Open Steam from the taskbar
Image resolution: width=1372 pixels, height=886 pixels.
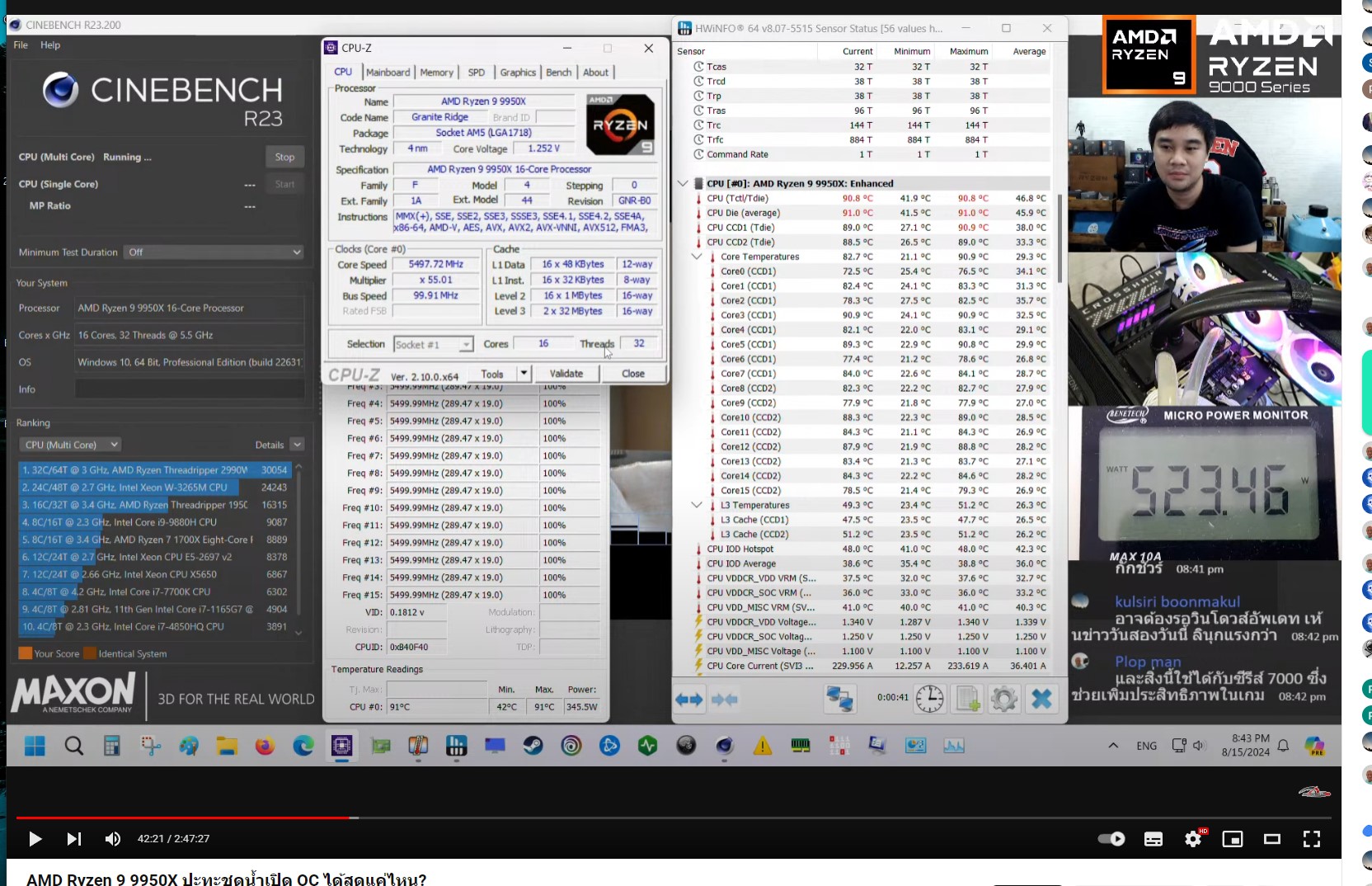point(533,746)
